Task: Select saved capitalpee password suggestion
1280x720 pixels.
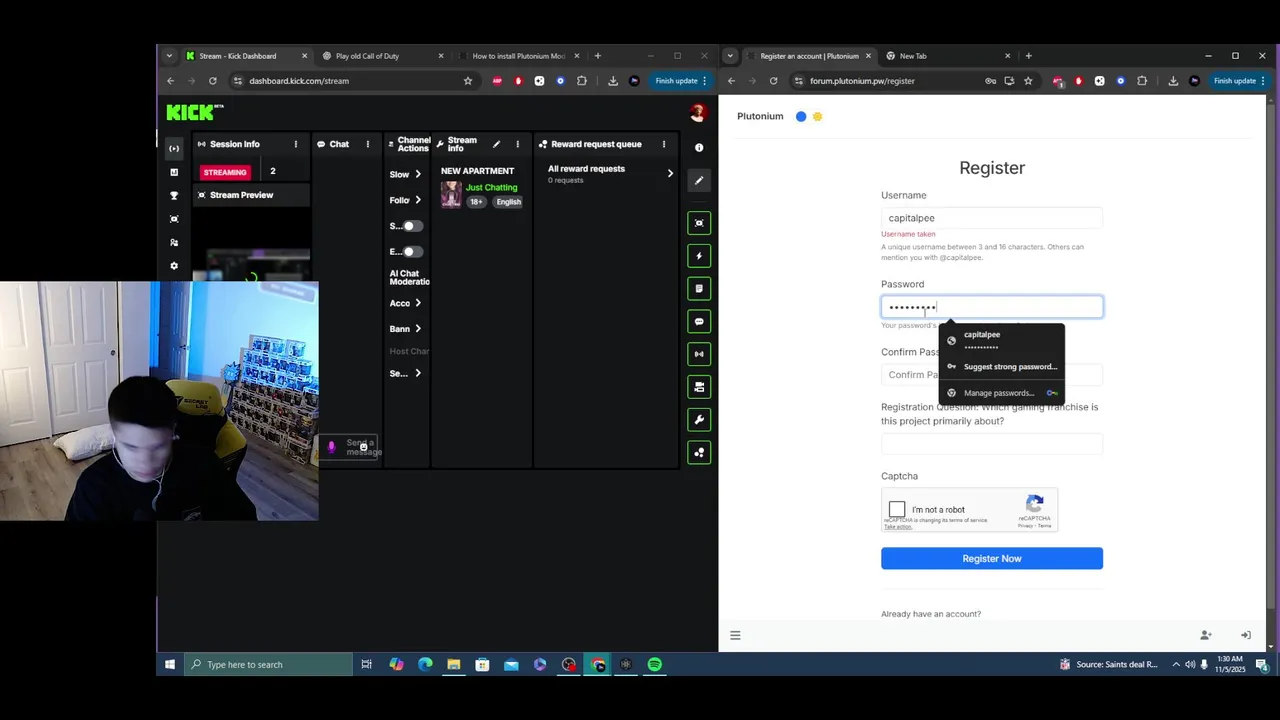Action: click(x=1002, y=340)
